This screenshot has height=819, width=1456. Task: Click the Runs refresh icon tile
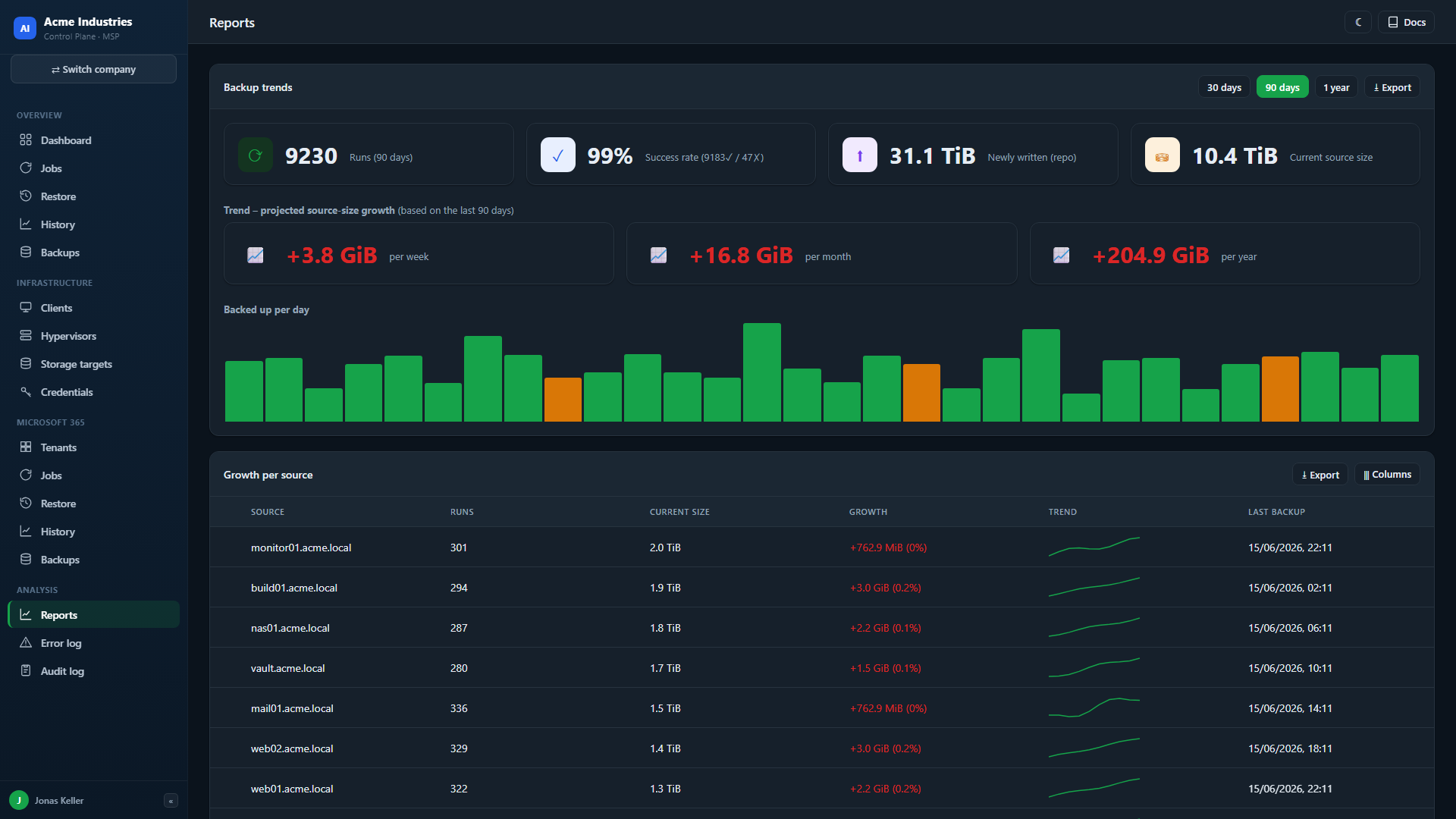click(256, 155)
